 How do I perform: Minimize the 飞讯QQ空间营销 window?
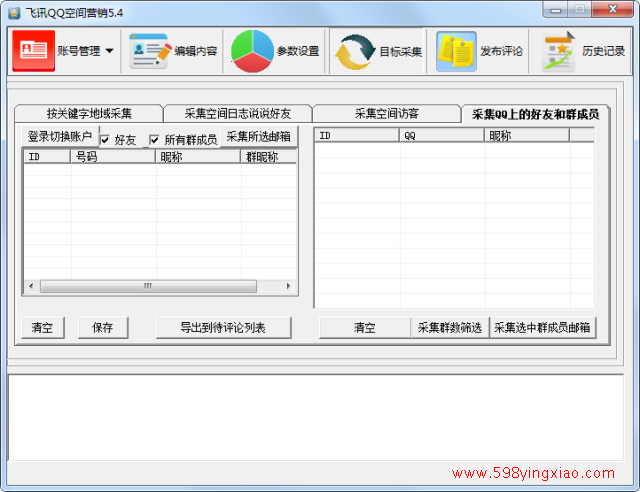point(556,10)
